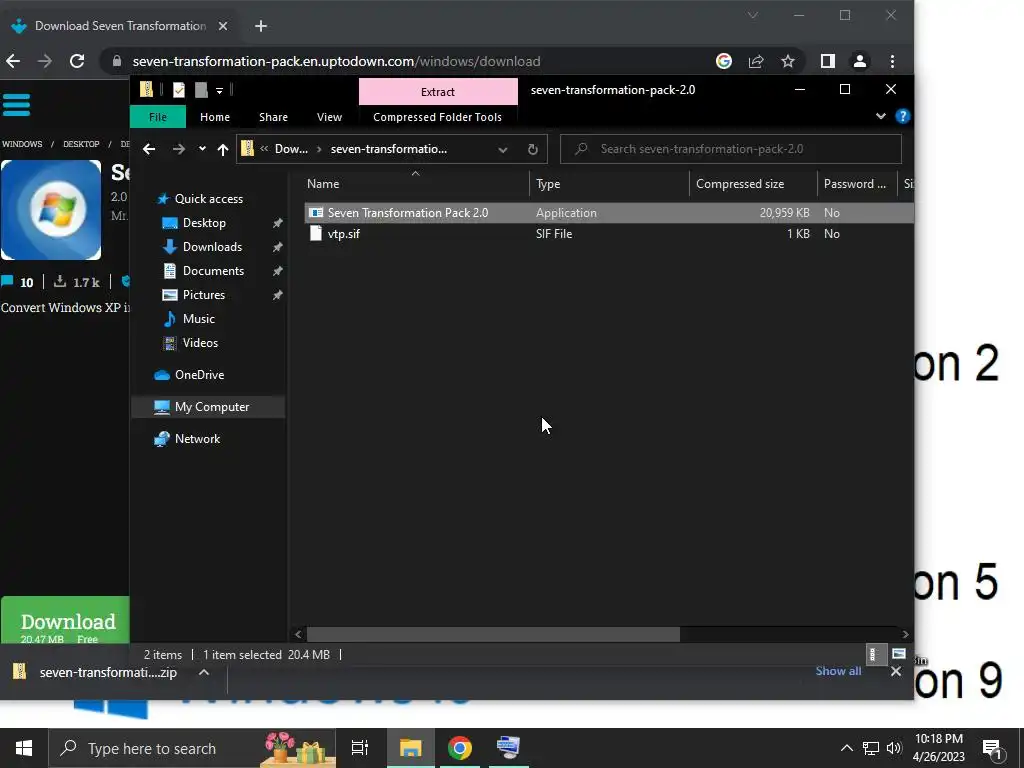Click the Share this page icon in Chrome
1024x768 pixels.
point(756,61)
